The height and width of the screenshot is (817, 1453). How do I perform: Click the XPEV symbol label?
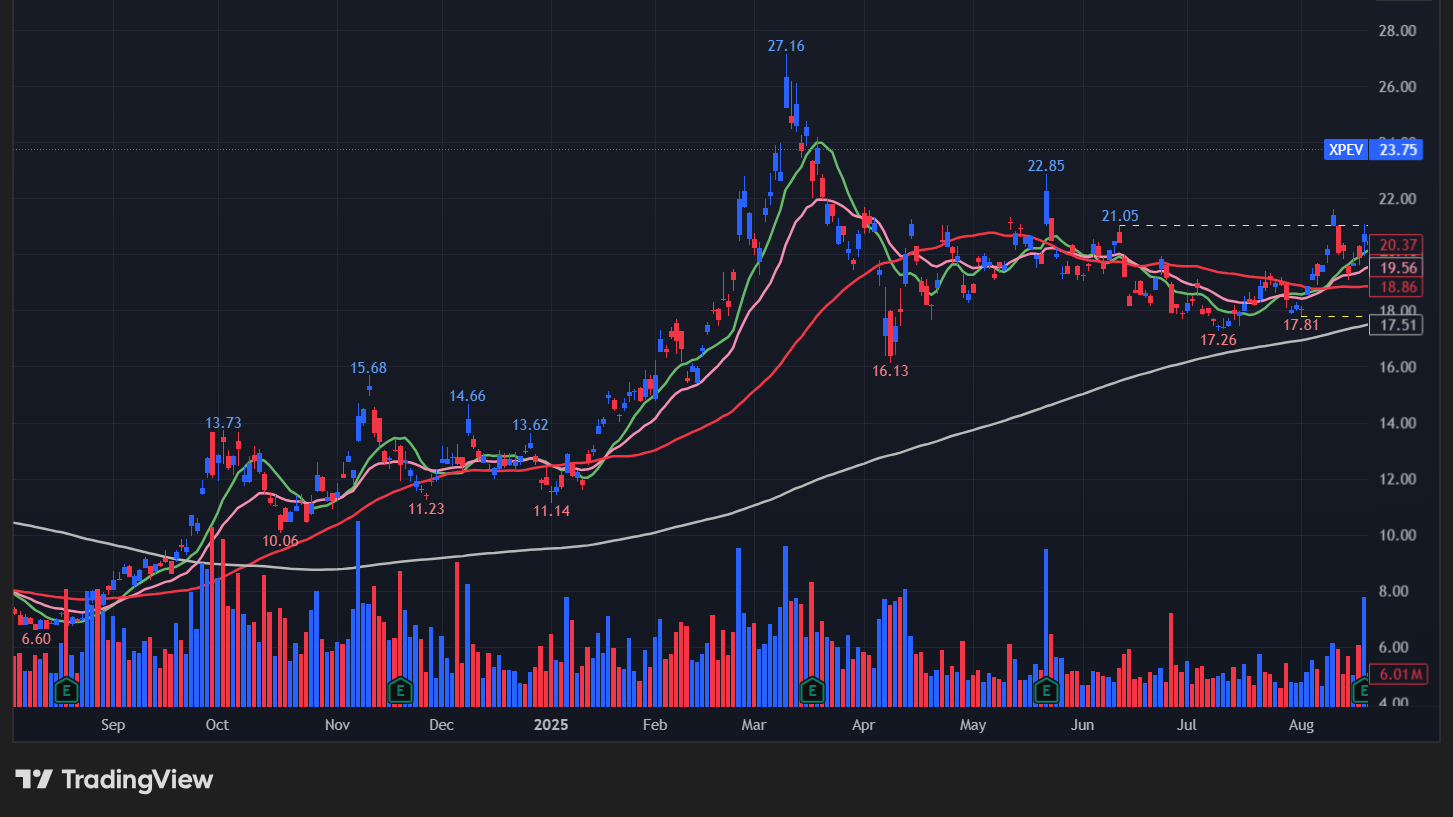[1344, 150]
